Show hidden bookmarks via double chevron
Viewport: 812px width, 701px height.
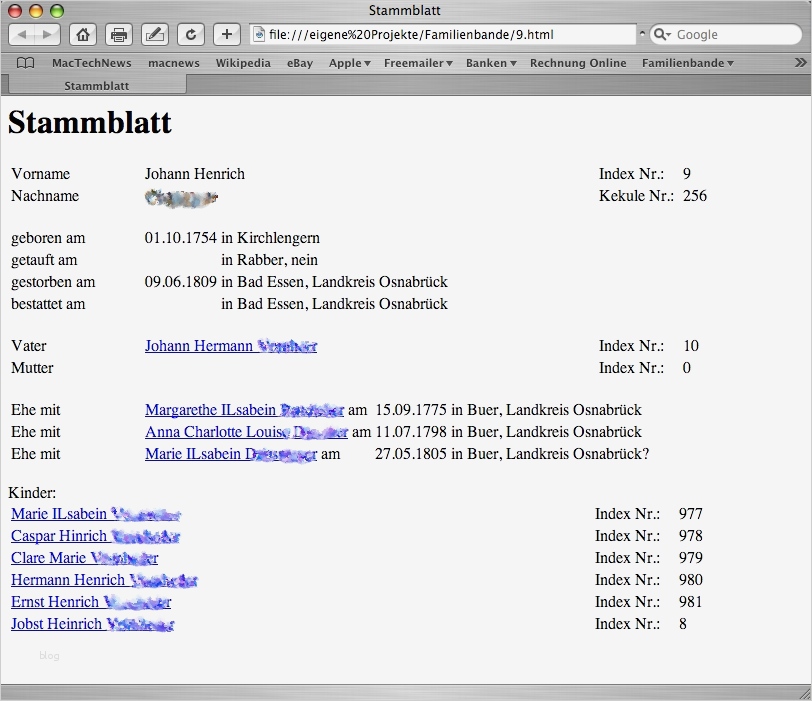[800, 63]
